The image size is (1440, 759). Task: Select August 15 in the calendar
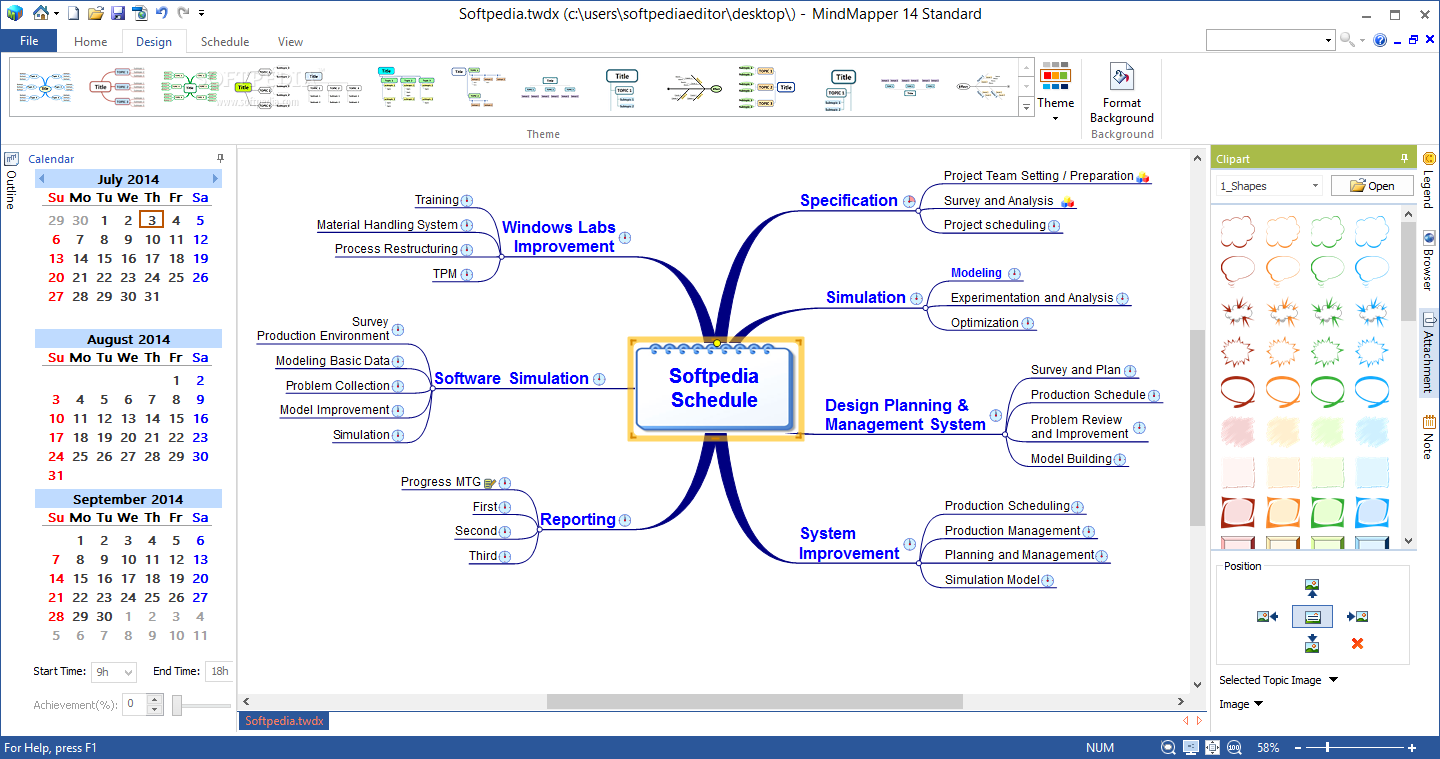coord(176,418)
